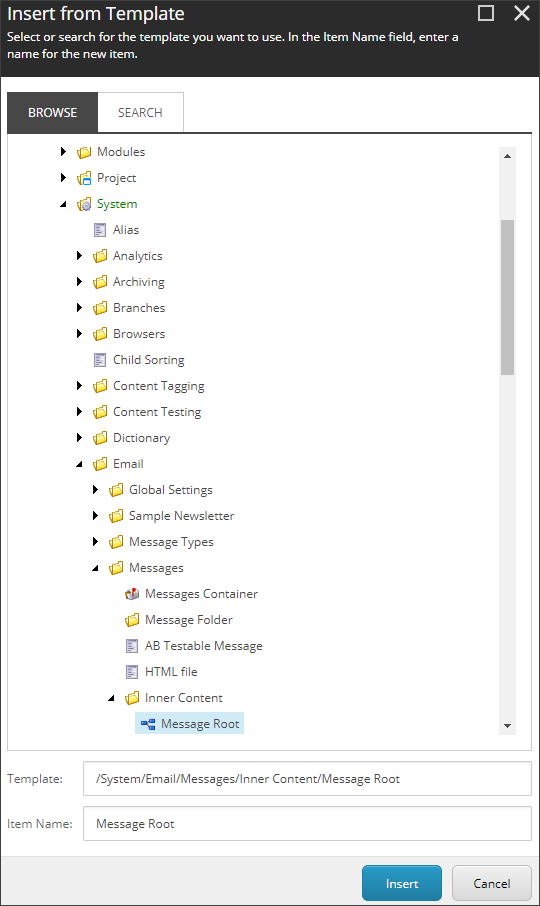Click the HTML file template icon

132,672
